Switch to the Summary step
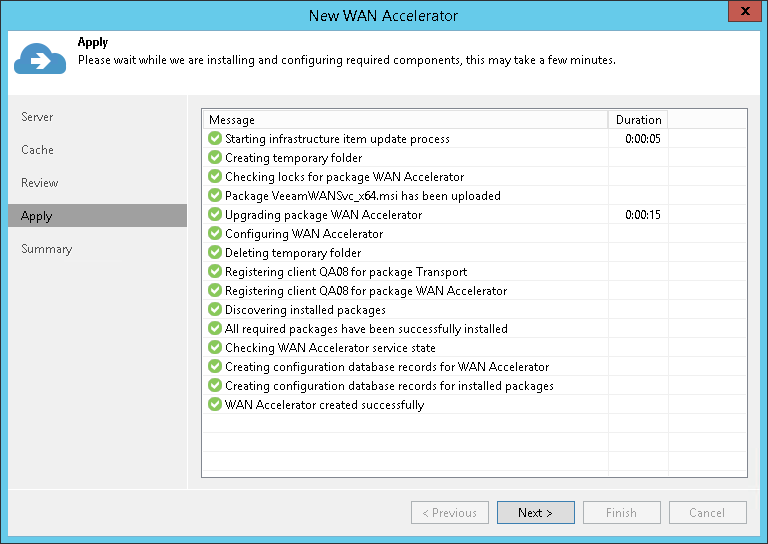The height and width of the screenshot is (544, 768). pyautogui.click(x=47, y=249)
